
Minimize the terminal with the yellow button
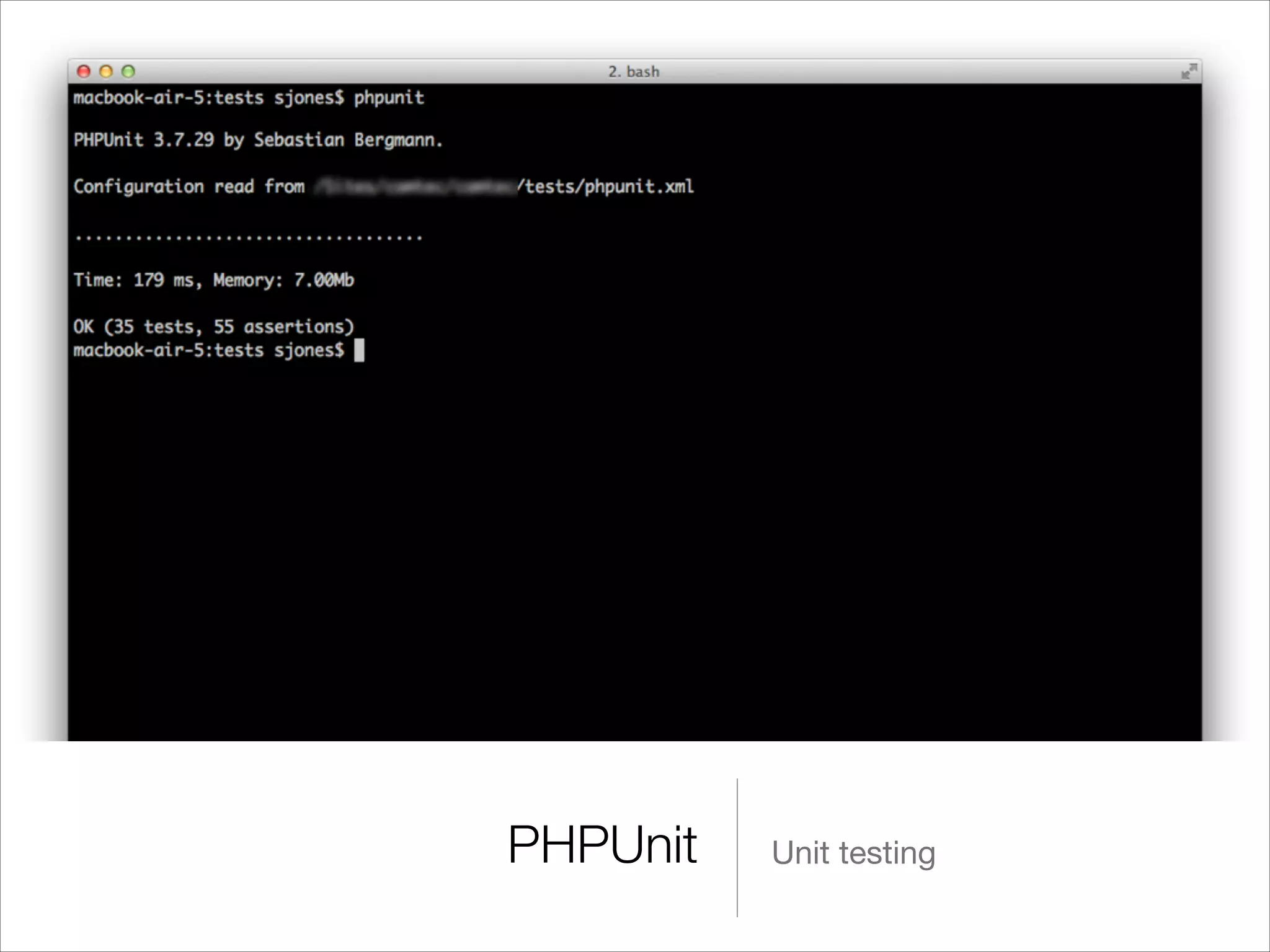106,71
